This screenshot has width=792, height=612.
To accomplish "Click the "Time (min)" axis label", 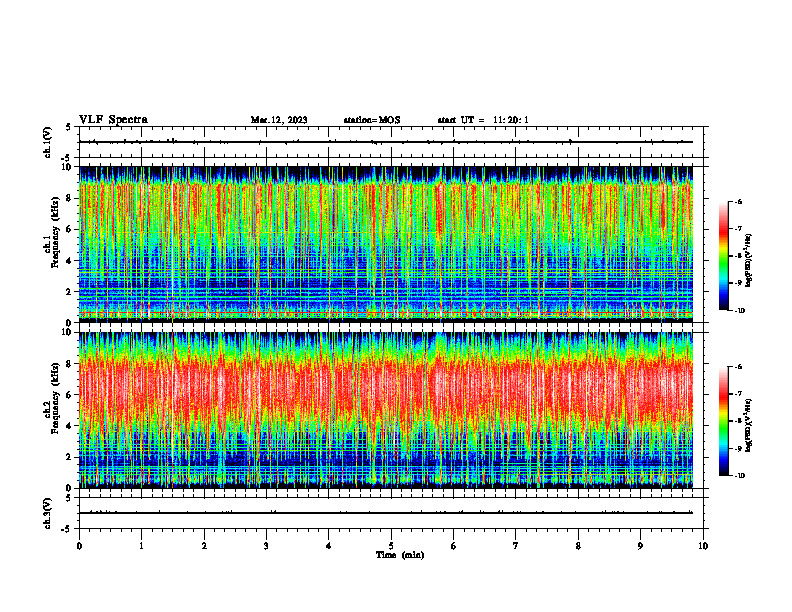I will click(400, 555).
